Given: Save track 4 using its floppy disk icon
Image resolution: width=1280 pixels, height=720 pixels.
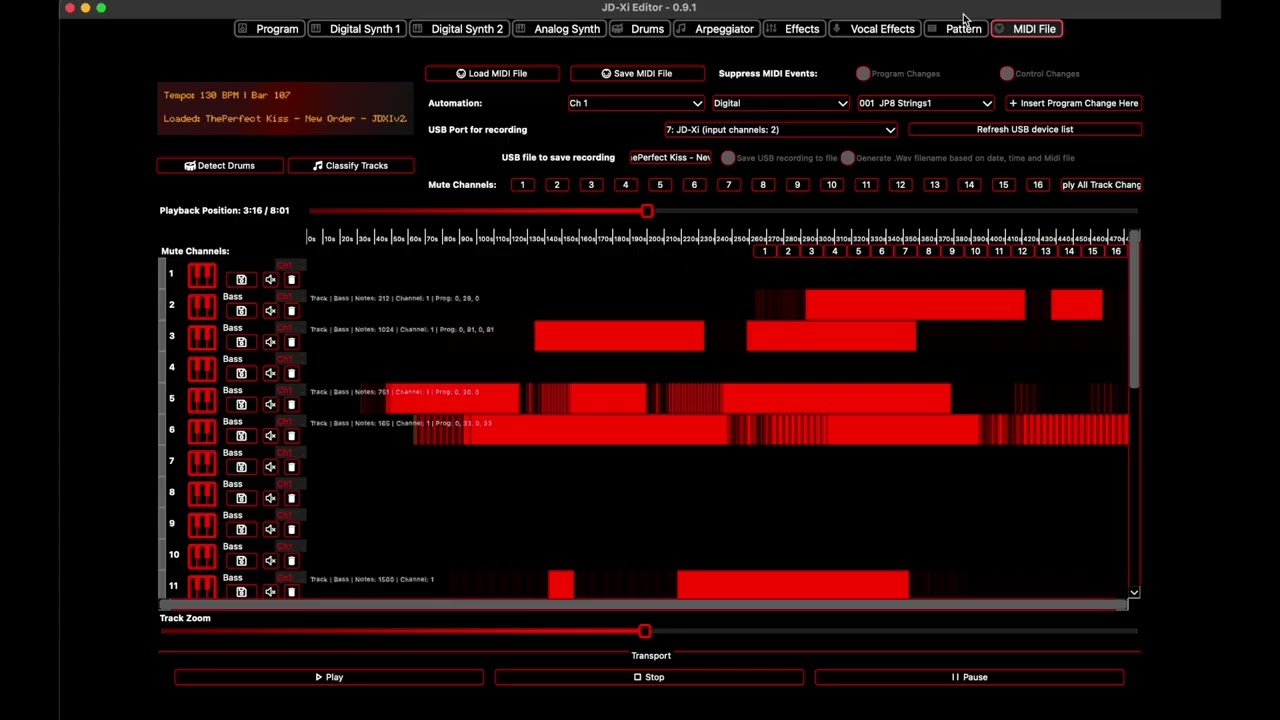Looking at the screenshot, I should coord(241,373).
